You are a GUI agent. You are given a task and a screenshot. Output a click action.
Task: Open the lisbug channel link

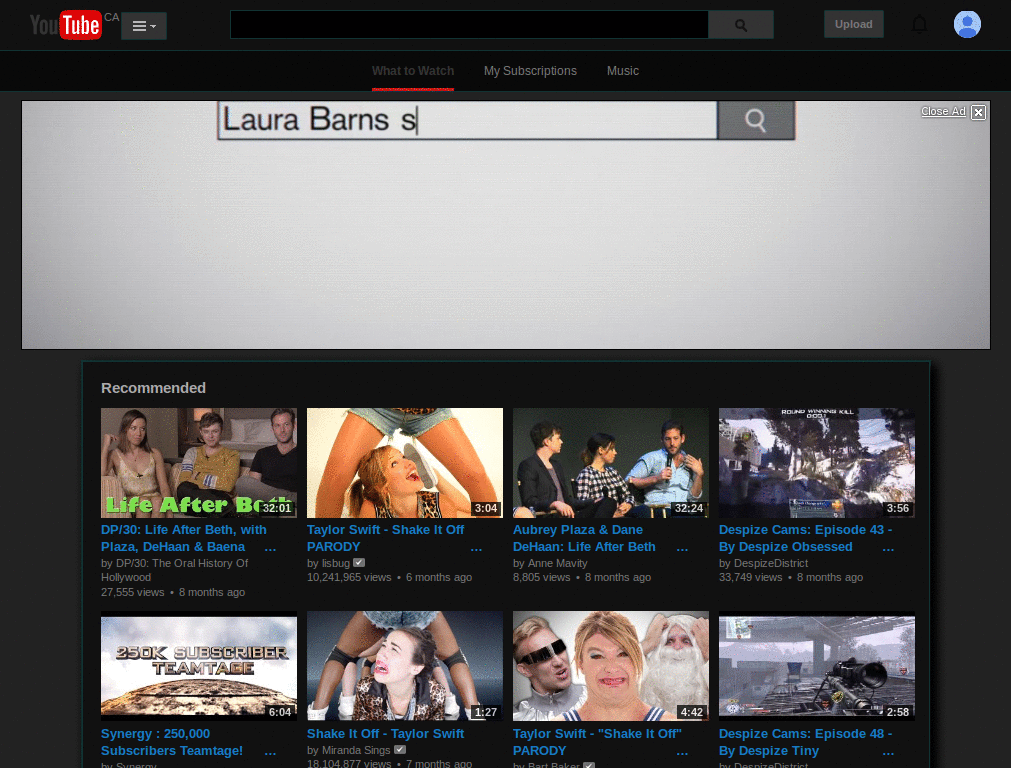[336, 563]
